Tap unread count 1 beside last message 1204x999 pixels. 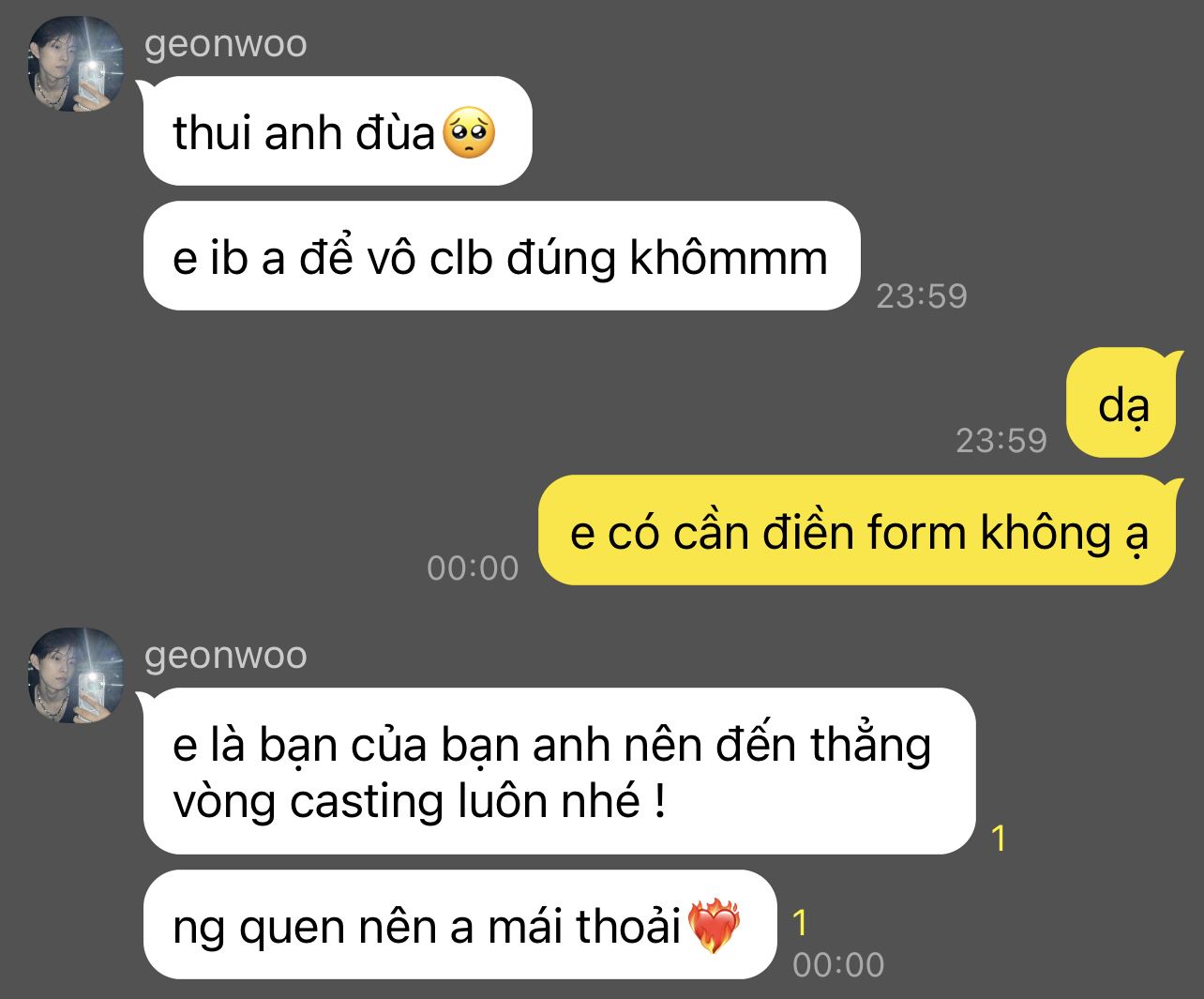(x=800, y=923)
